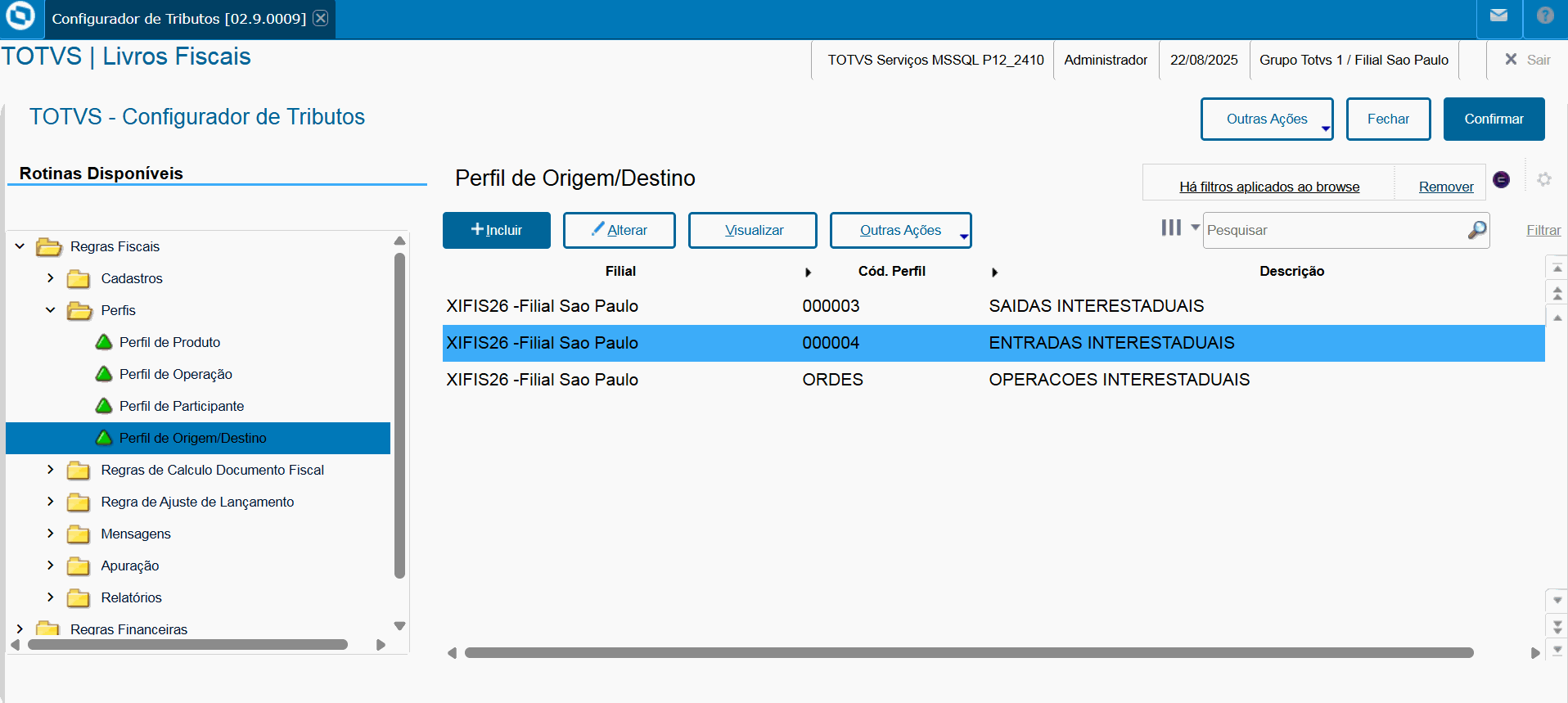Click the Administrador user label in header
Viewport: 1568px width, 703px height.
pos(1106,60)
